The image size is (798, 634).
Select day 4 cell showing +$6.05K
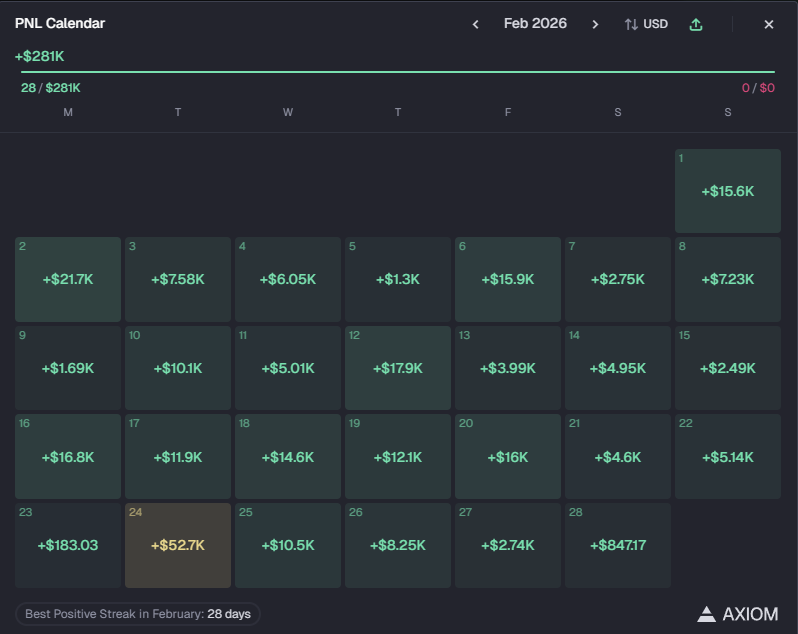[x=288, y=279]
